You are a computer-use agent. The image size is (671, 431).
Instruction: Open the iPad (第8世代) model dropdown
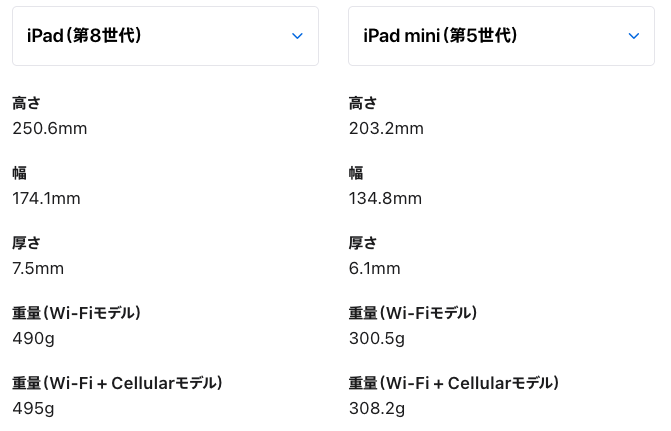(165, 36)
